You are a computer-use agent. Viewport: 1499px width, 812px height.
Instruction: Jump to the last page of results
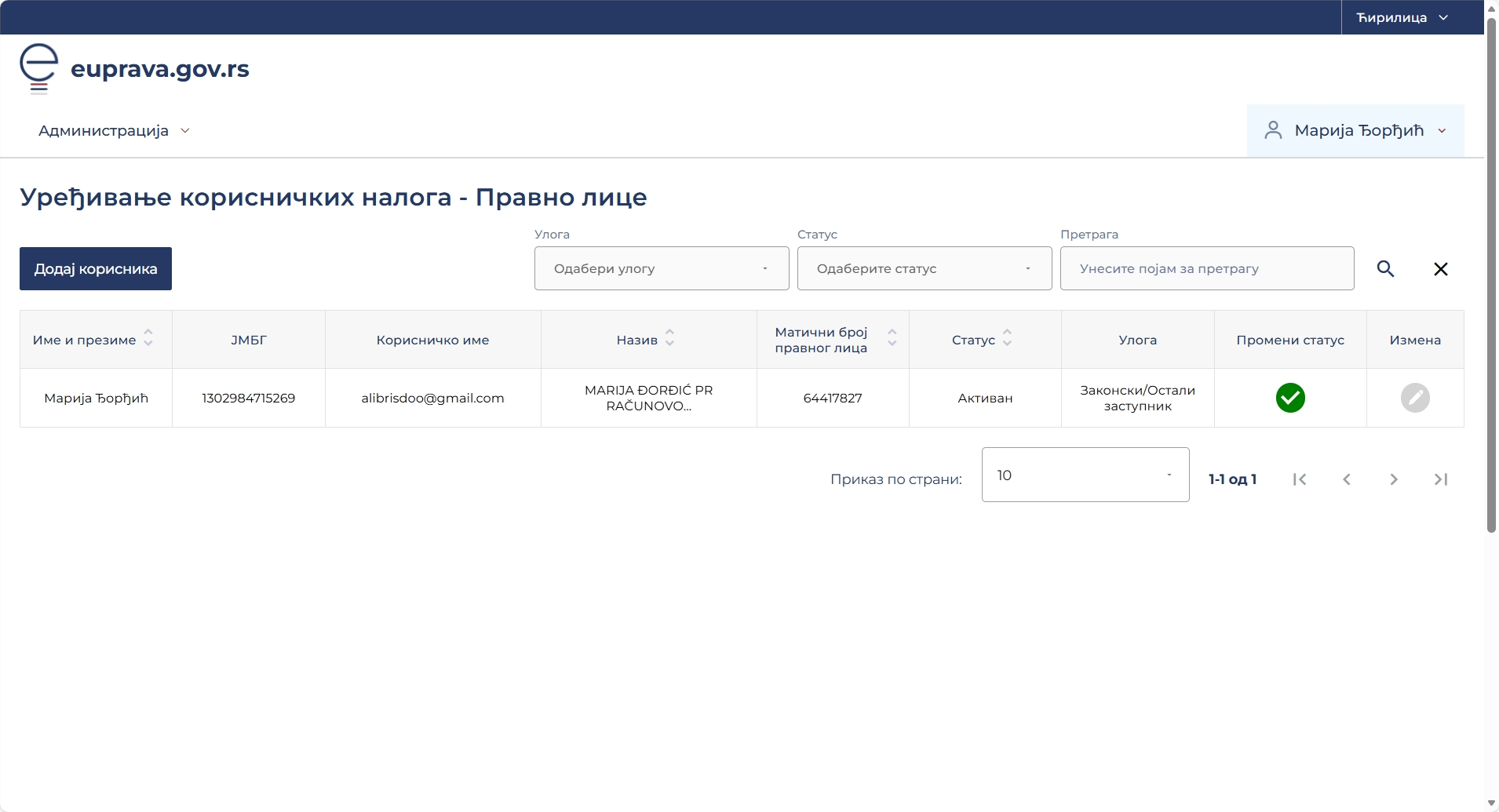pos(1440,479)
